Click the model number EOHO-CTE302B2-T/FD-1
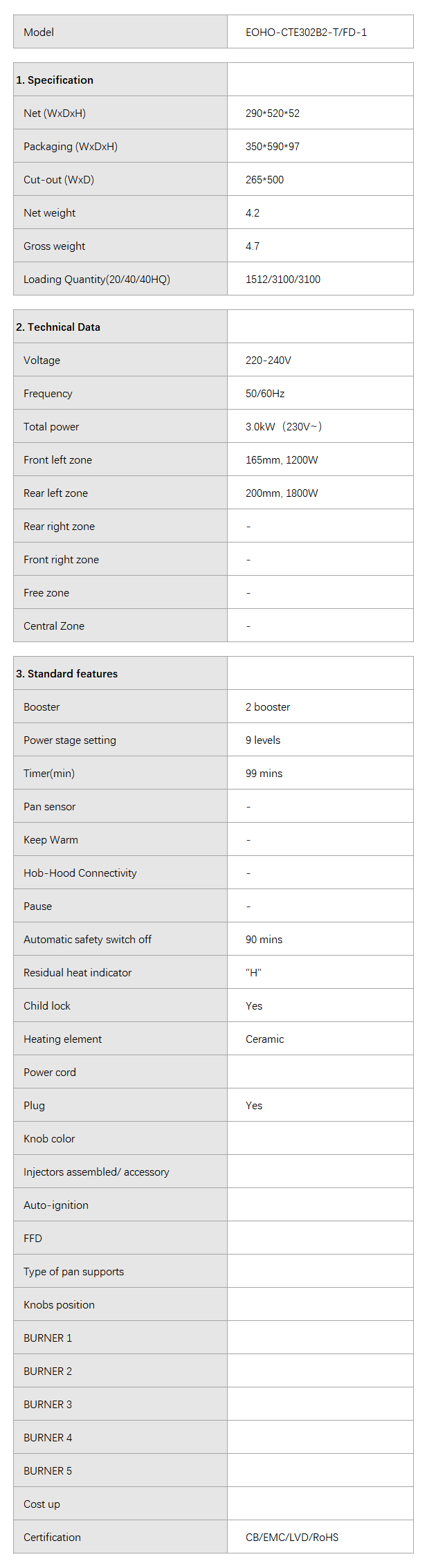 tap(306, 33)
